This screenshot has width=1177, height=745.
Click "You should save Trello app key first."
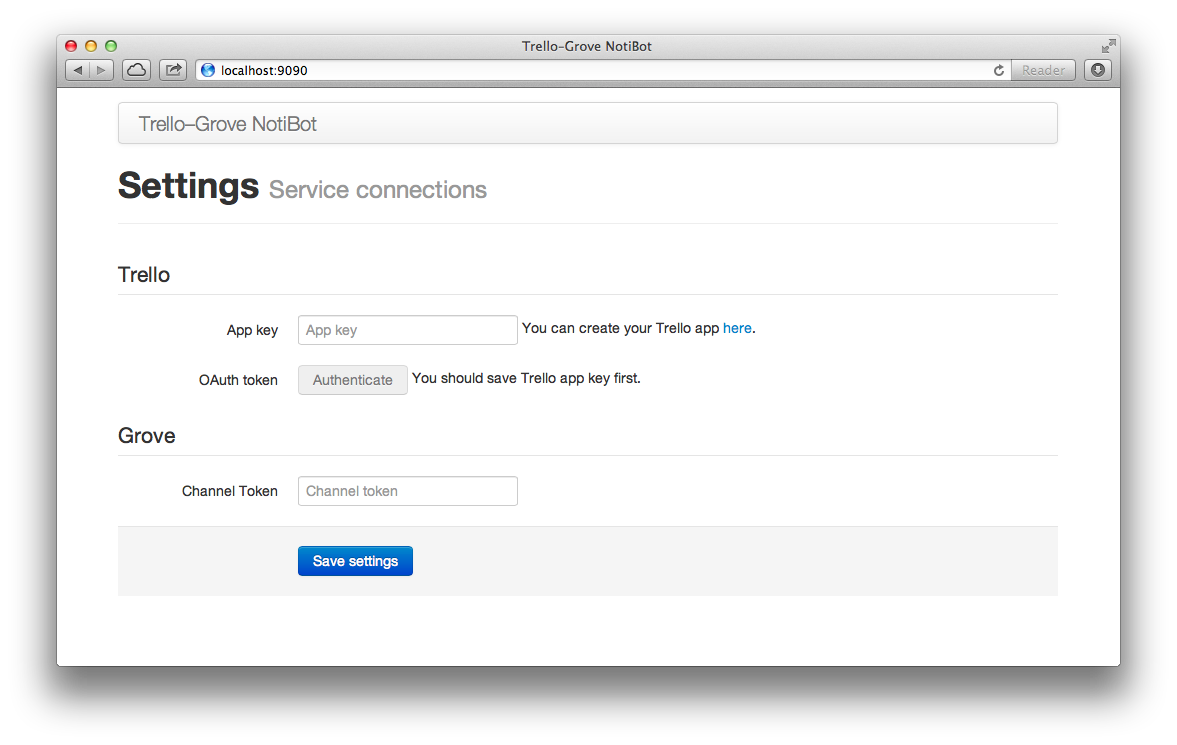[x=526, y=379]
